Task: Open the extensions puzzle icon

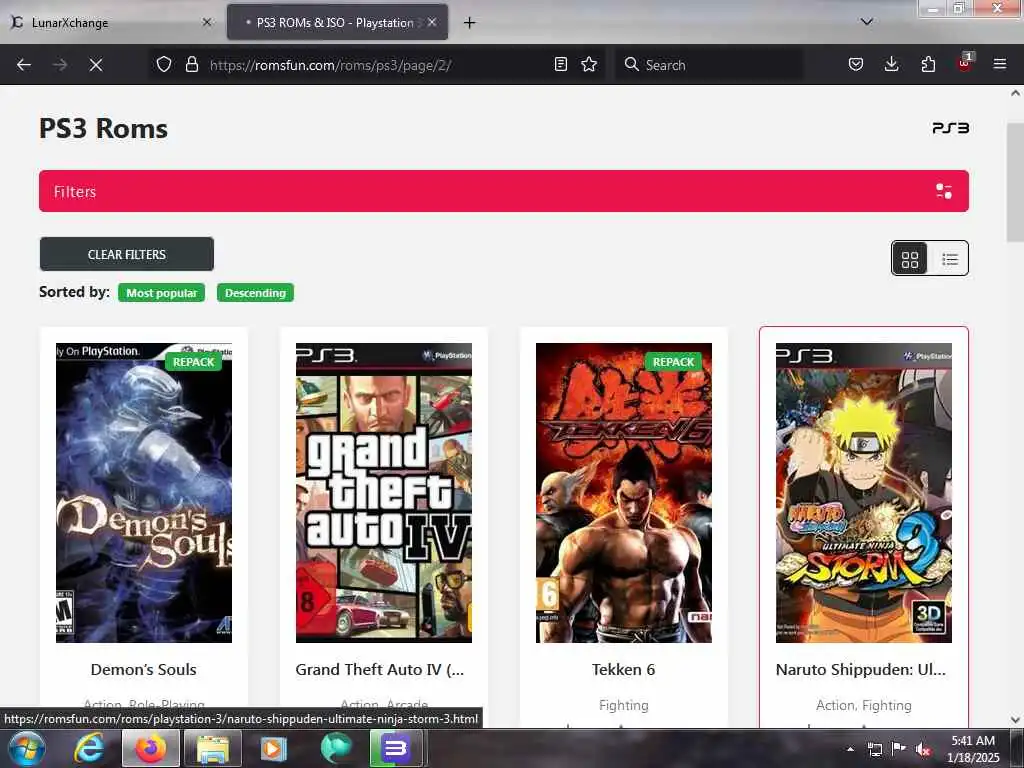Action: click(928, 65)
